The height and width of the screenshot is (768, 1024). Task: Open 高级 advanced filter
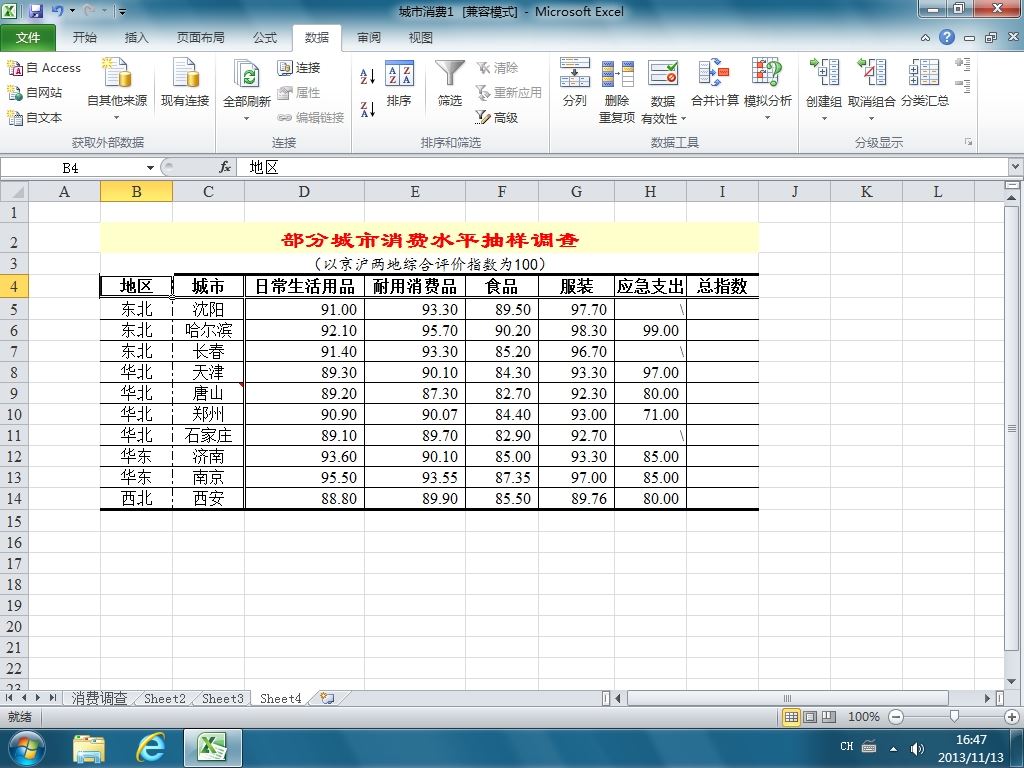pos(497,118)
